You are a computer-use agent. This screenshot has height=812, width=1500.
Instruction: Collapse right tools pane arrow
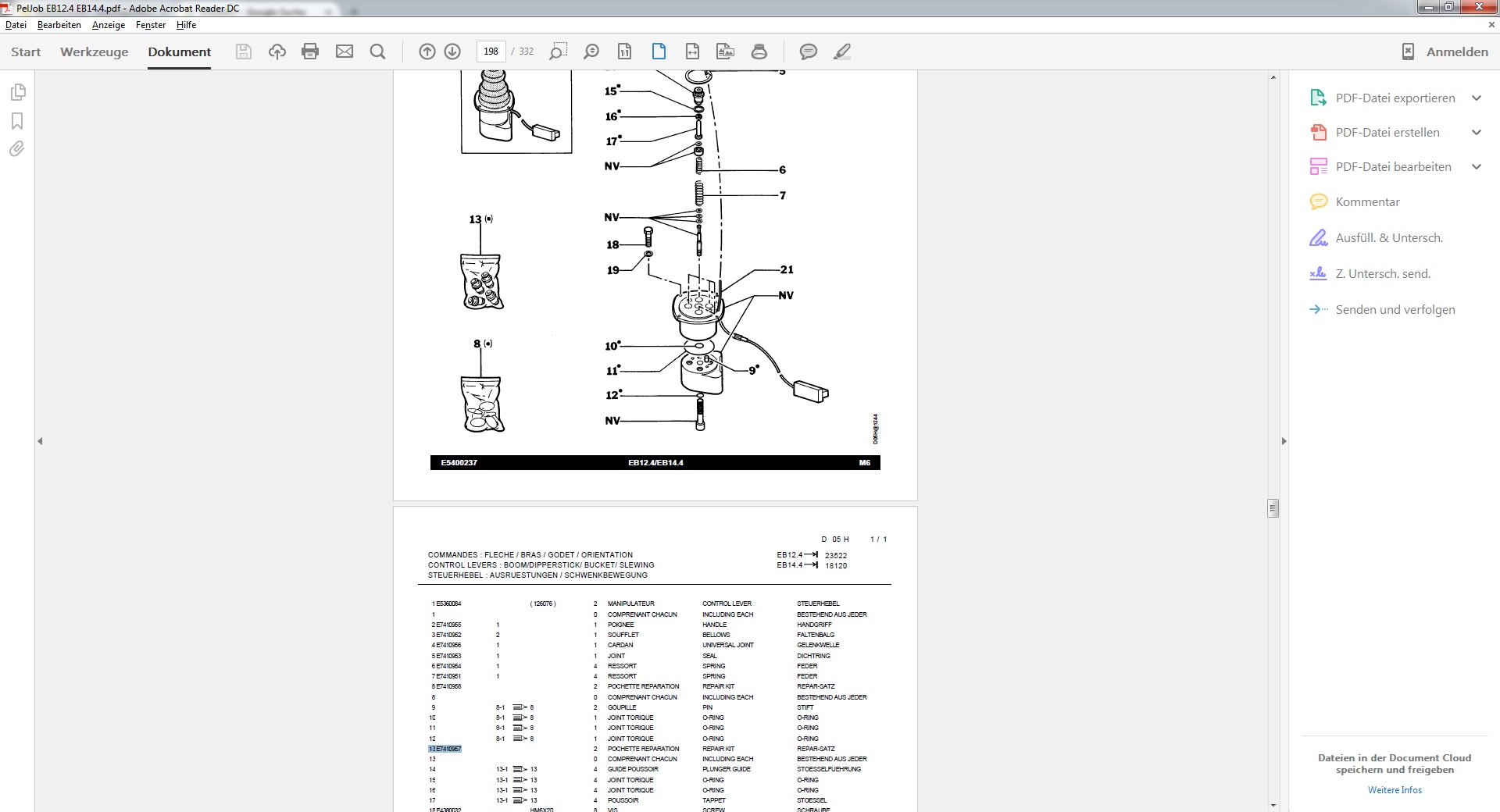pos(1284,441)
